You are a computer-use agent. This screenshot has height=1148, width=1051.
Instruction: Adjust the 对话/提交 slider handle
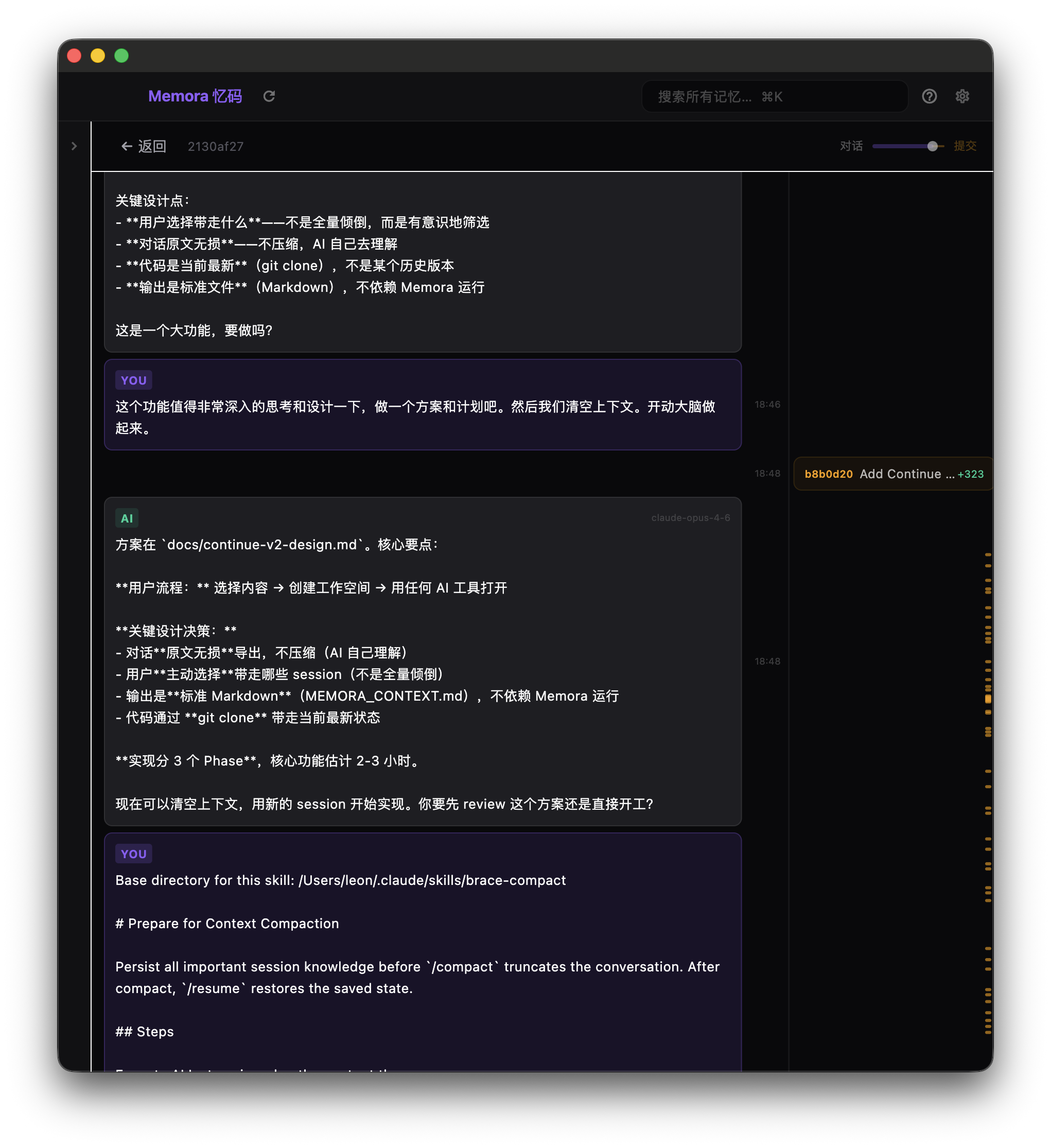(x=932, y=146)
